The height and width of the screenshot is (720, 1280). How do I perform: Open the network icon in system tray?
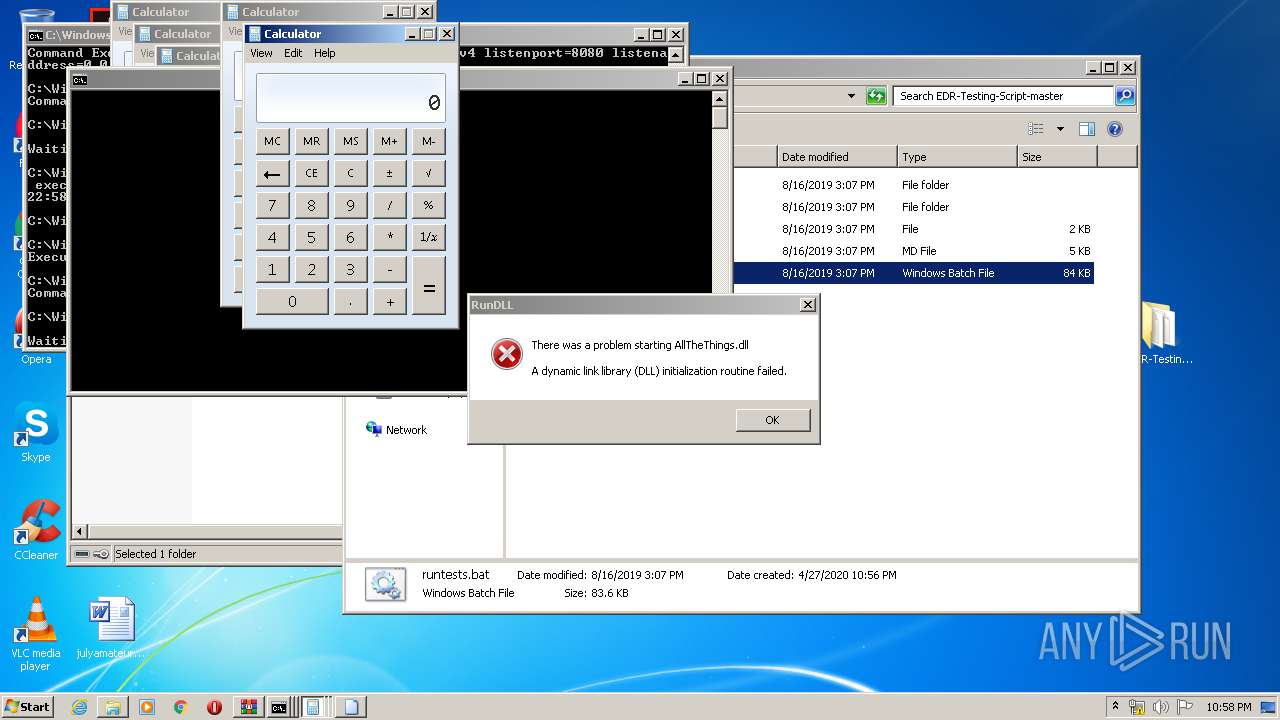pos(1137,707)
